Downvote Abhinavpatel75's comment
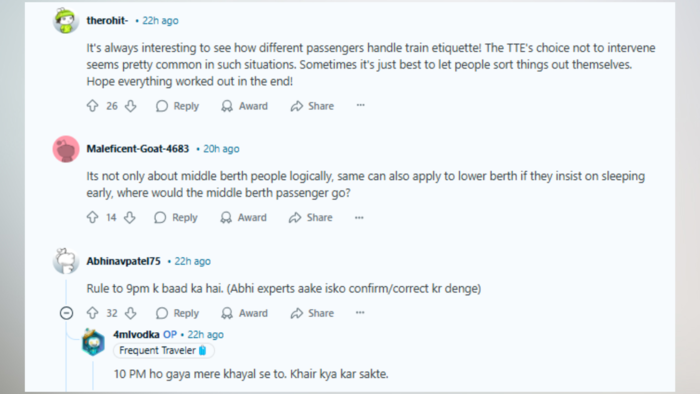This screenshot has height=394, width=700. (130, 313)
